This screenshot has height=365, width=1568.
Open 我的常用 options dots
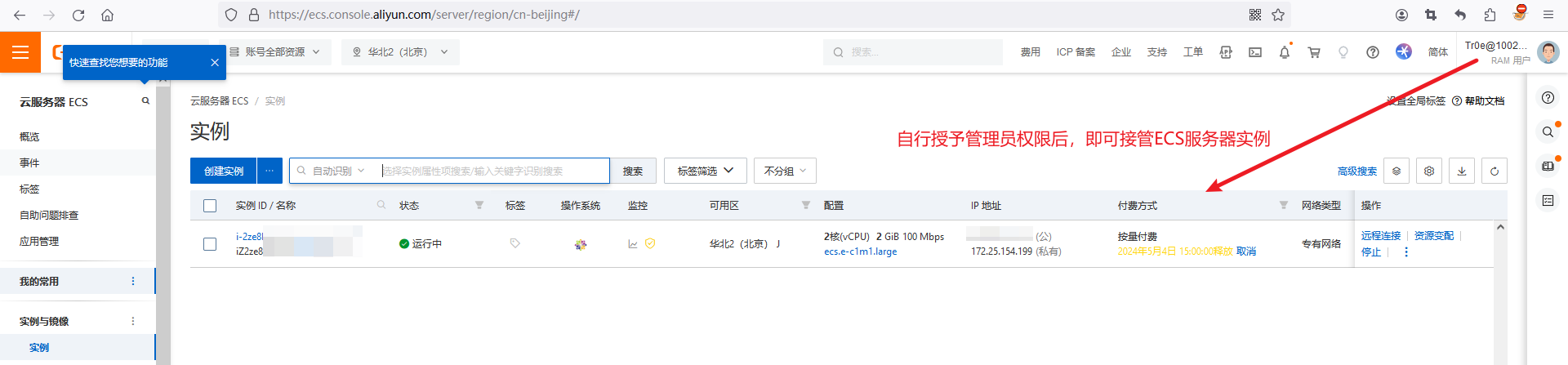[133, 281]
